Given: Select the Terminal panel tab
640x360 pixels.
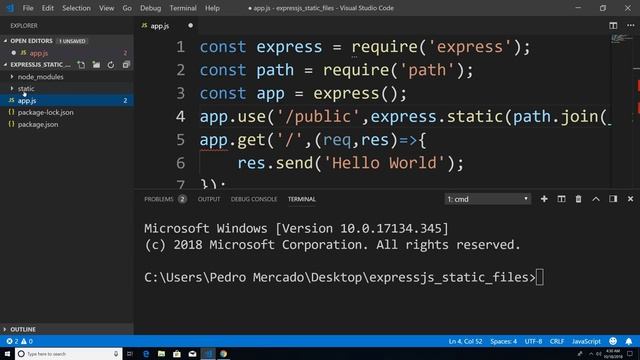Looking at the screenshot, I should [x=302, y=199].
